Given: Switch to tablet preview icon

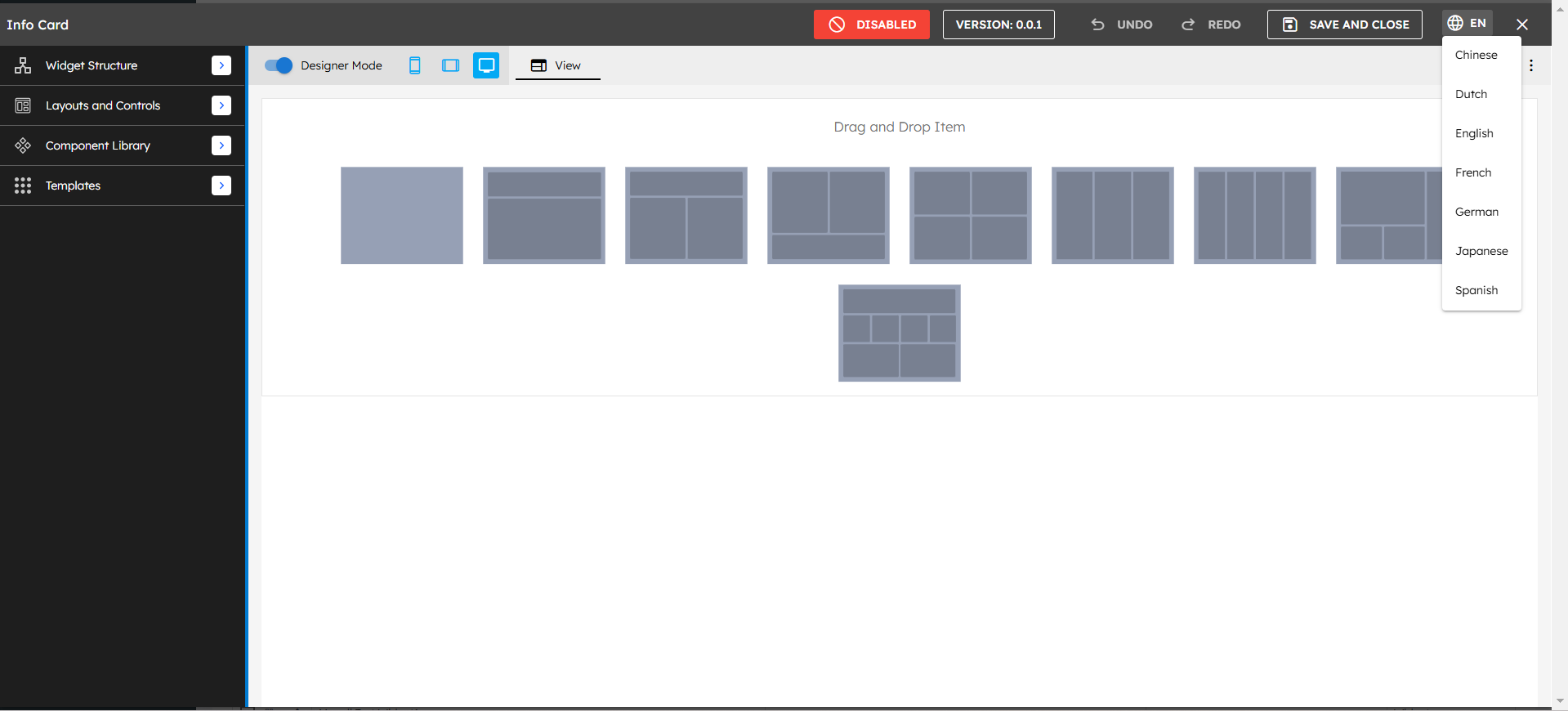Looking at the screenshot, I should tap(450, 65).
